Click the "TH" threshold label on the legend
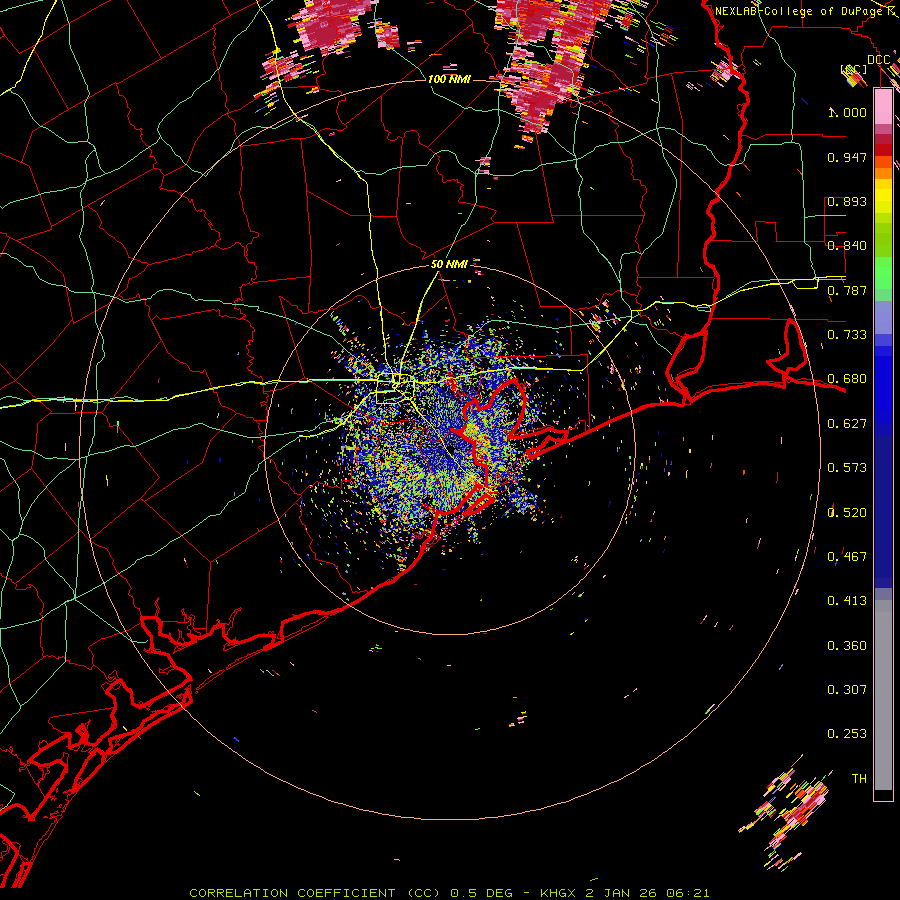 pyautogui.click(x=859, y=779)
